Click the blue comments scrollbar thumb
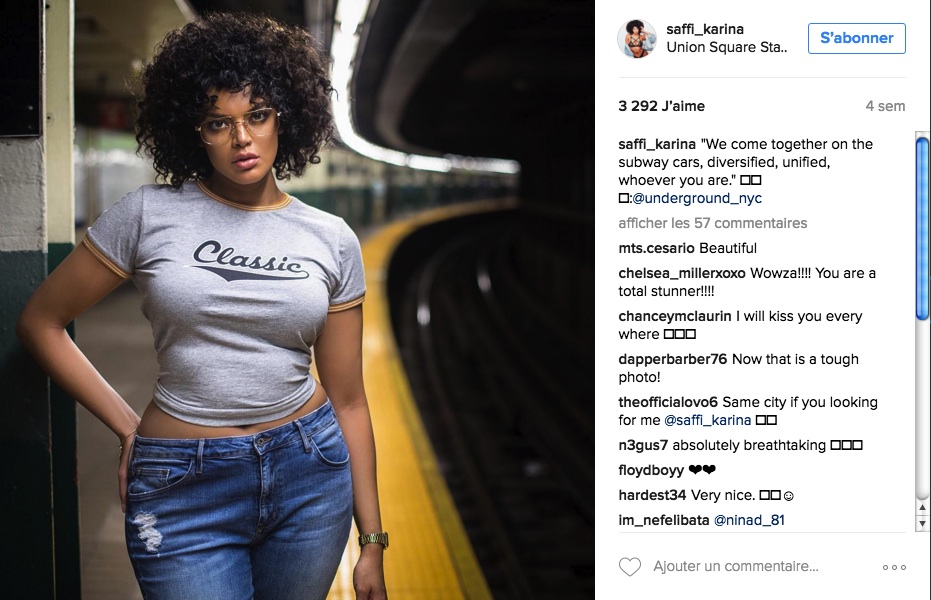 (x=922, y=228)
